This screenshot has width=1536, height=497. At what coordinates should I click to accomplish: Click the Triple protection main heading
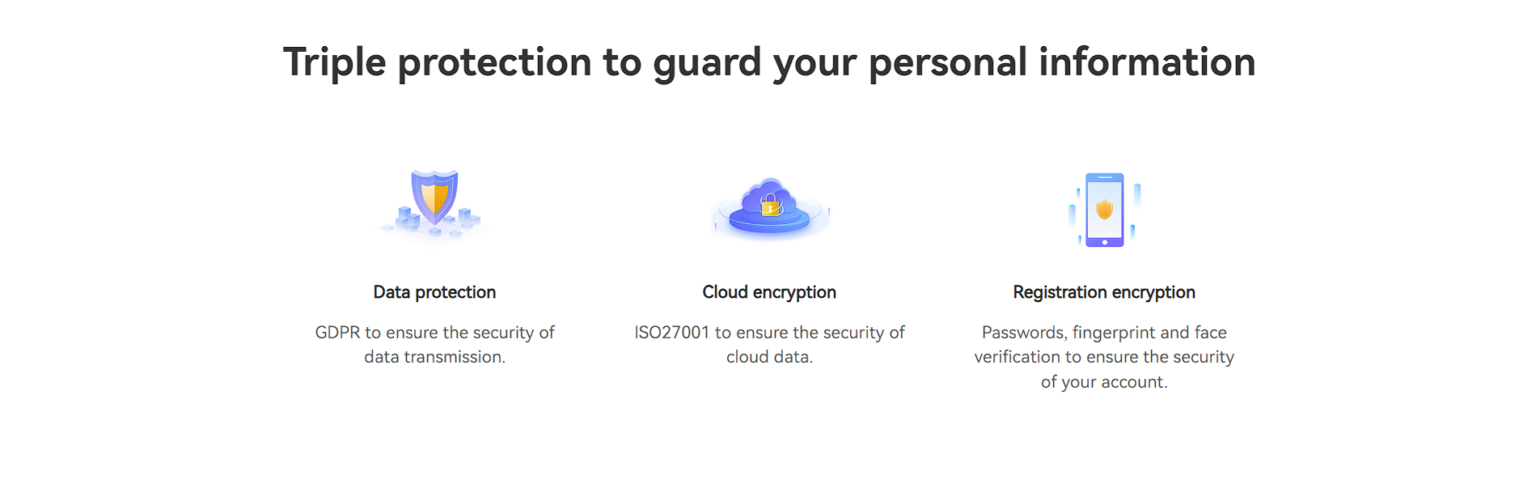(769, 62)
